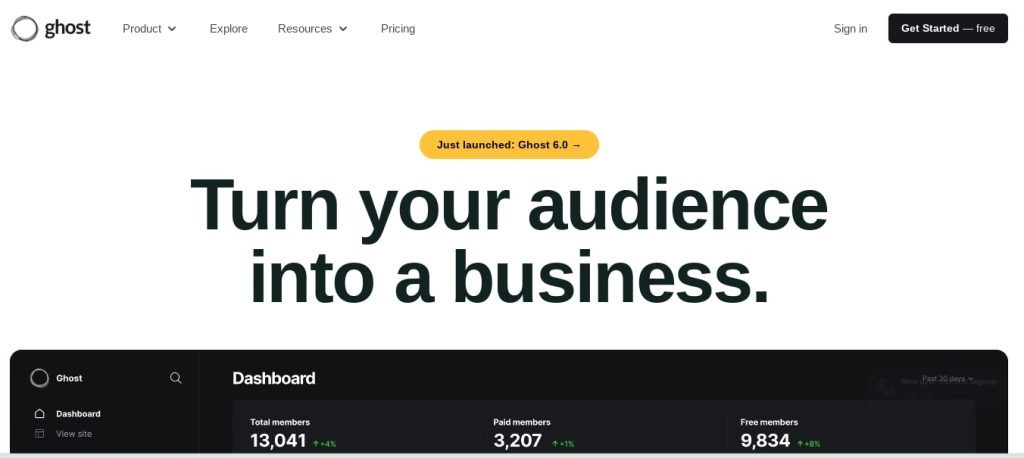The height and width of the screenshot is (458, 1024).
Task: Click the Ghost circle avatar in the dashboard sidebar
Action: [x=40, y=378]
